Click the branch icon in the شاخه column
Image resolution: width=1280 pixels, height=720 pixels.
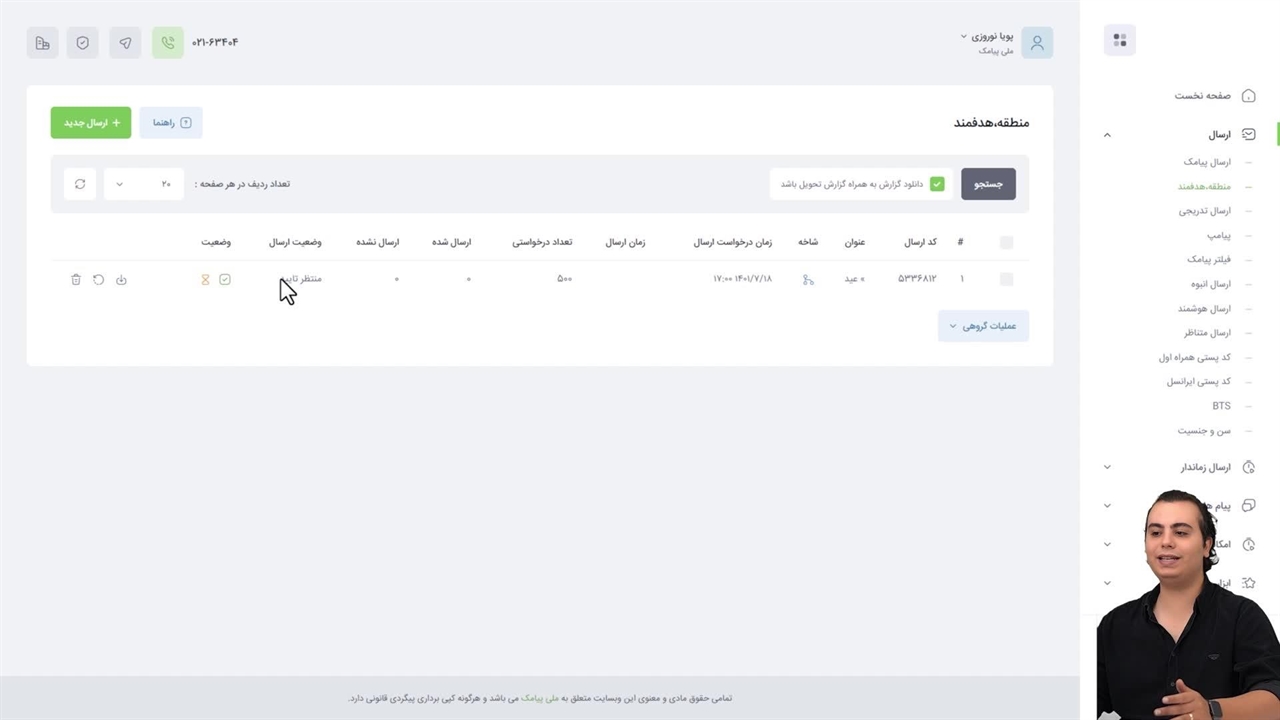coord(808,280)
